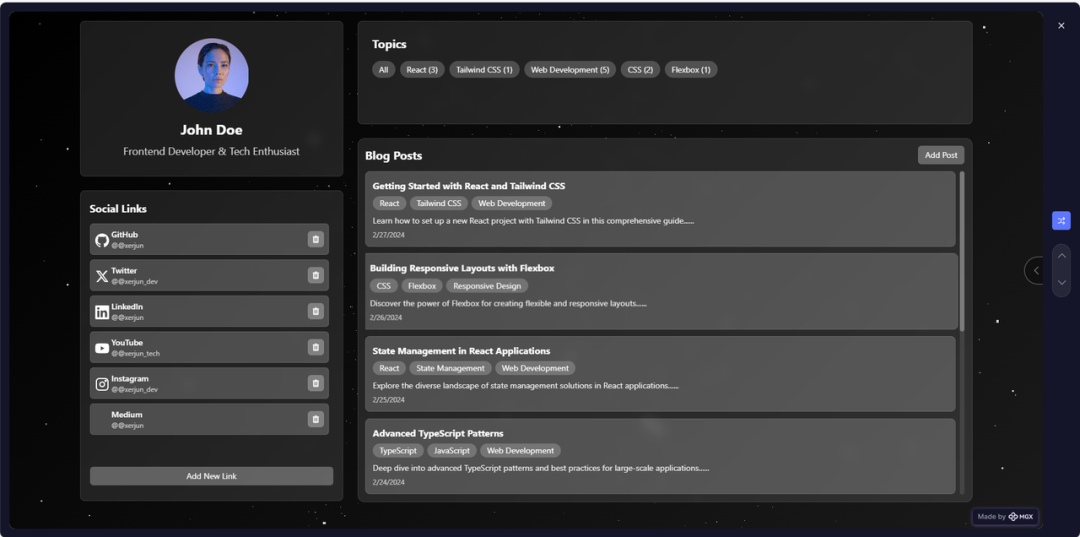Filter posts by React (3) topic
The height and width of the screenshot is (537, 1080).
[x=422, y=70]
